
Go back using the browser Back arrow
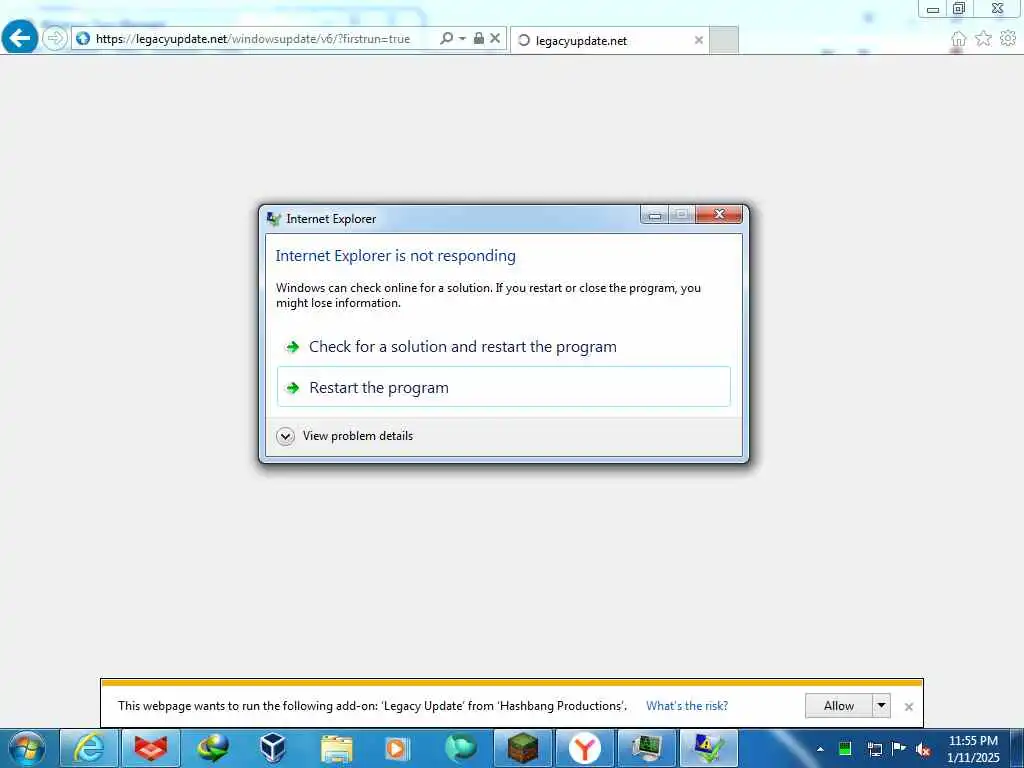point(20,37)
